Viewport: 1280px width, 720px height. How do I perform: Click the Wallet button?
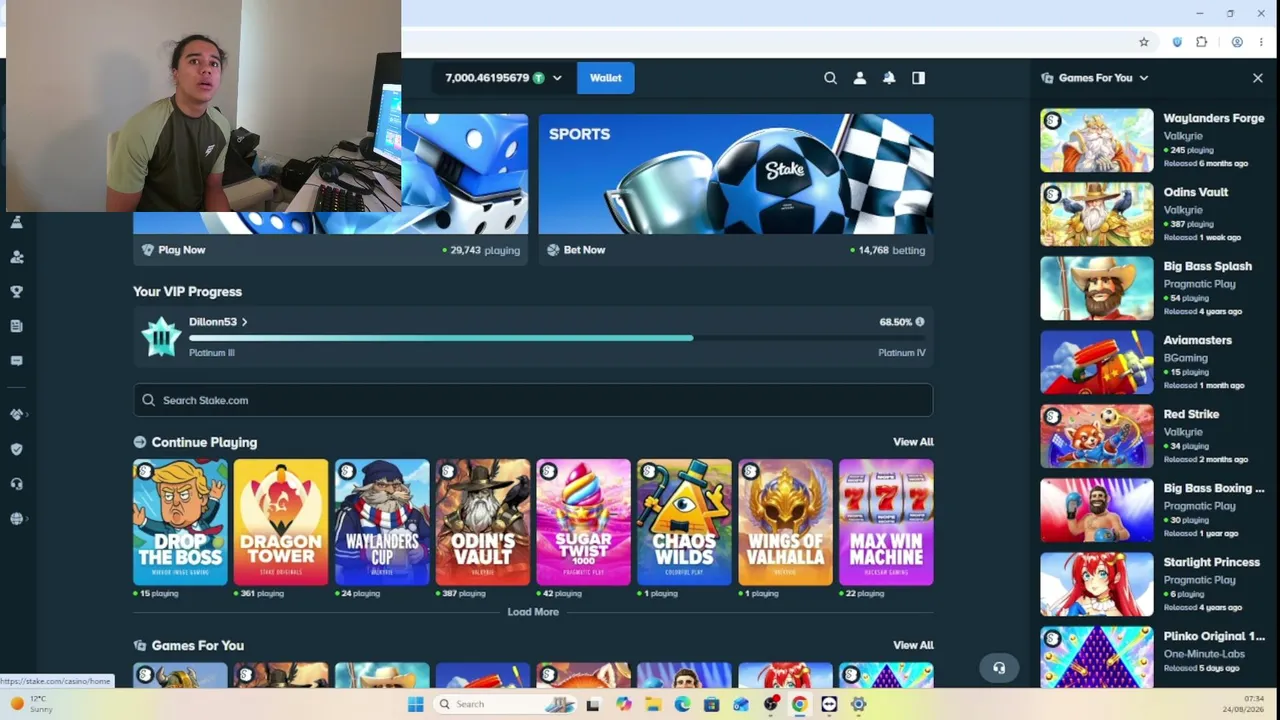click(605, 78)
